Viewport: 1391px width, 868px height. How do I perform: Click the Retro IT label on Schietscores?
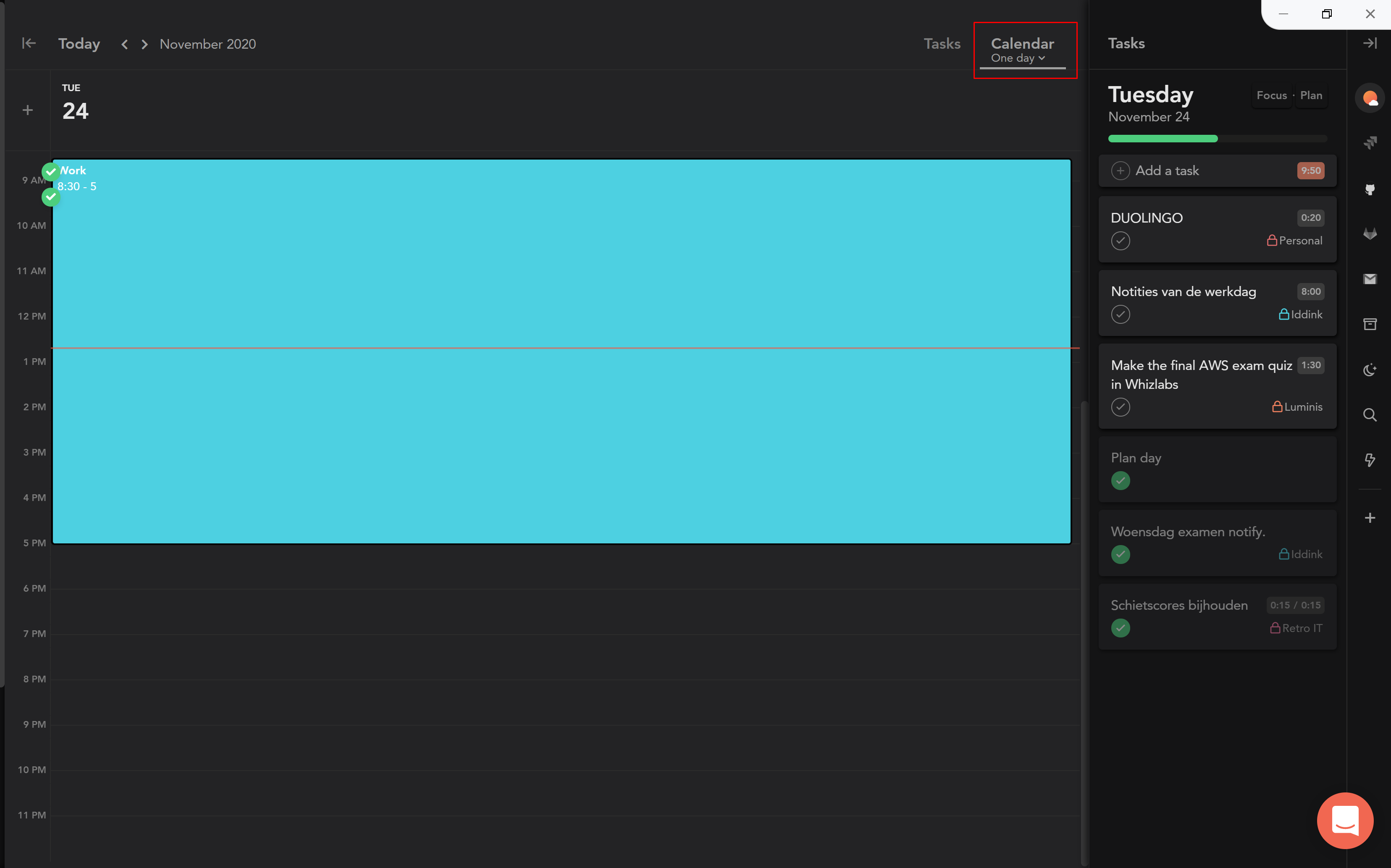pyautogui.click(x=1296, y=628)
